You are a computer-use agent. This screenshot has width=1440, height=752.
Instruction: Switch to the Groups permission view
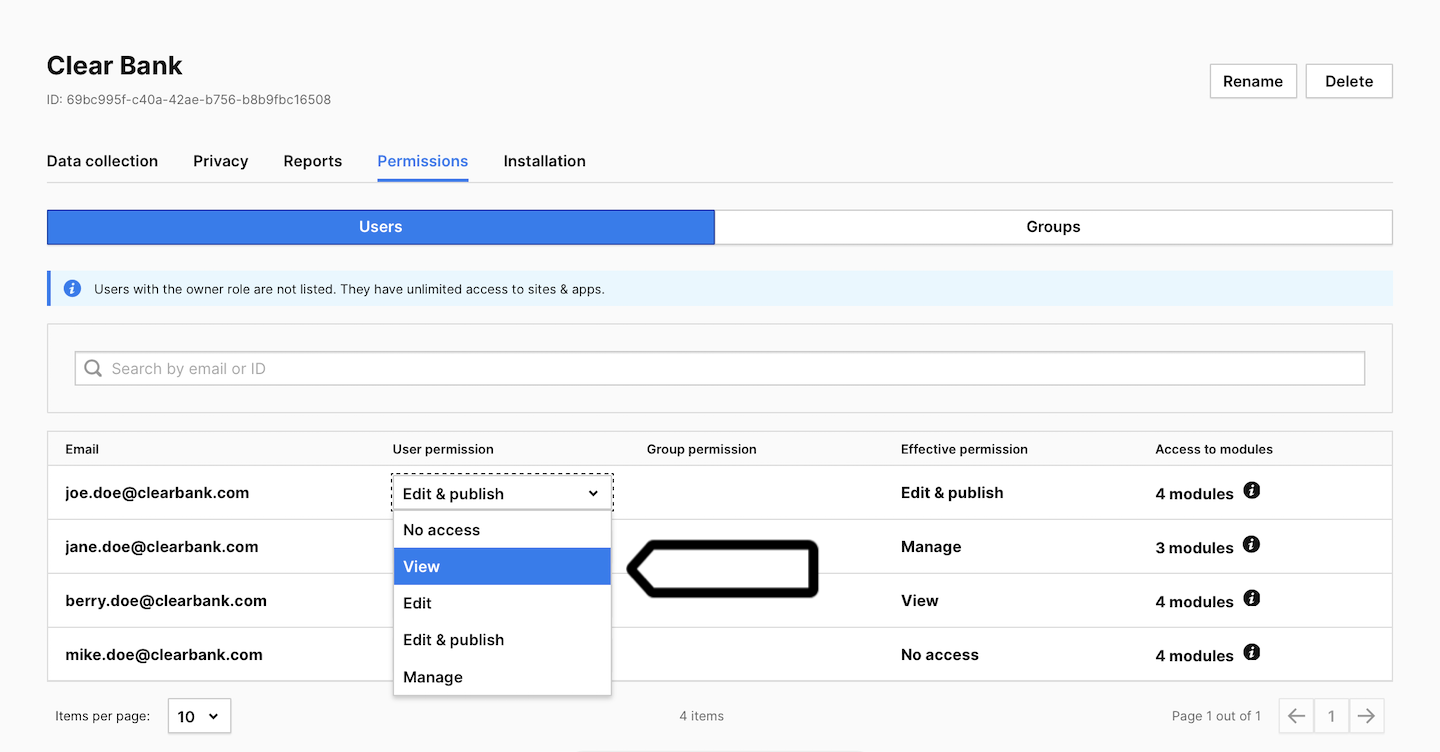point(1053,227)
